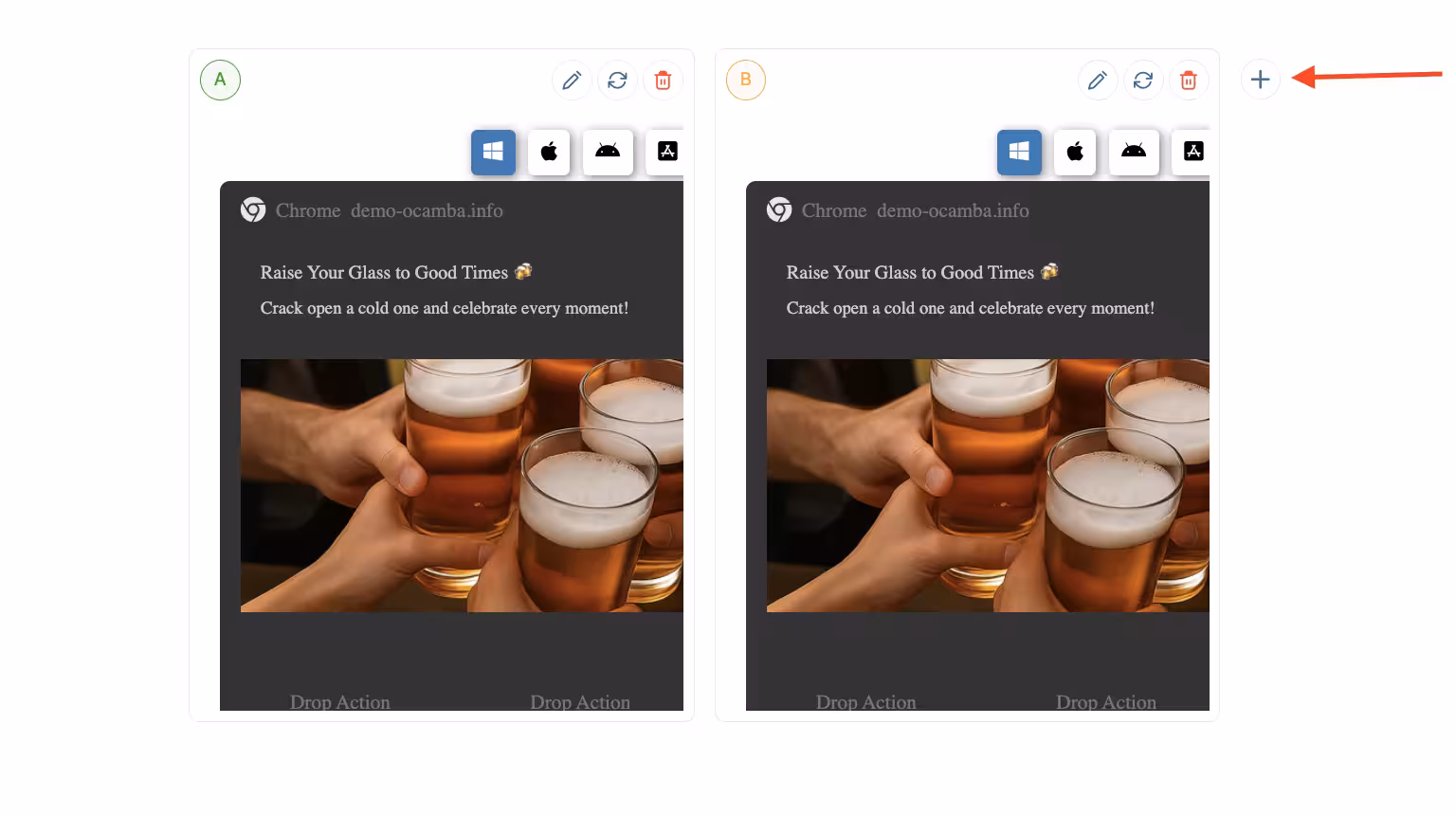Click the beer image in variant A
This screenshot has height=815, width=1456.
[x=462, y=485]
